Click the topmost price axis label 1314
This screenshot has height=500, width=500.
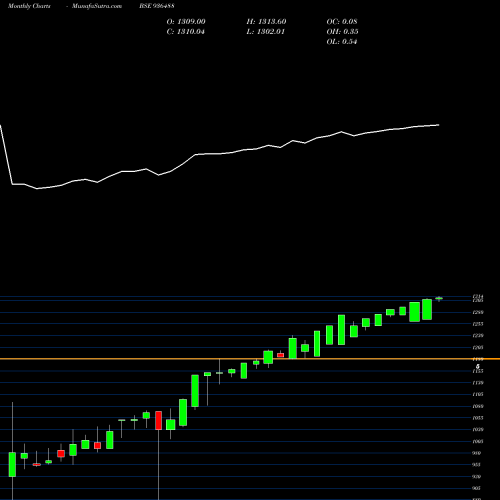click(478, 297)
